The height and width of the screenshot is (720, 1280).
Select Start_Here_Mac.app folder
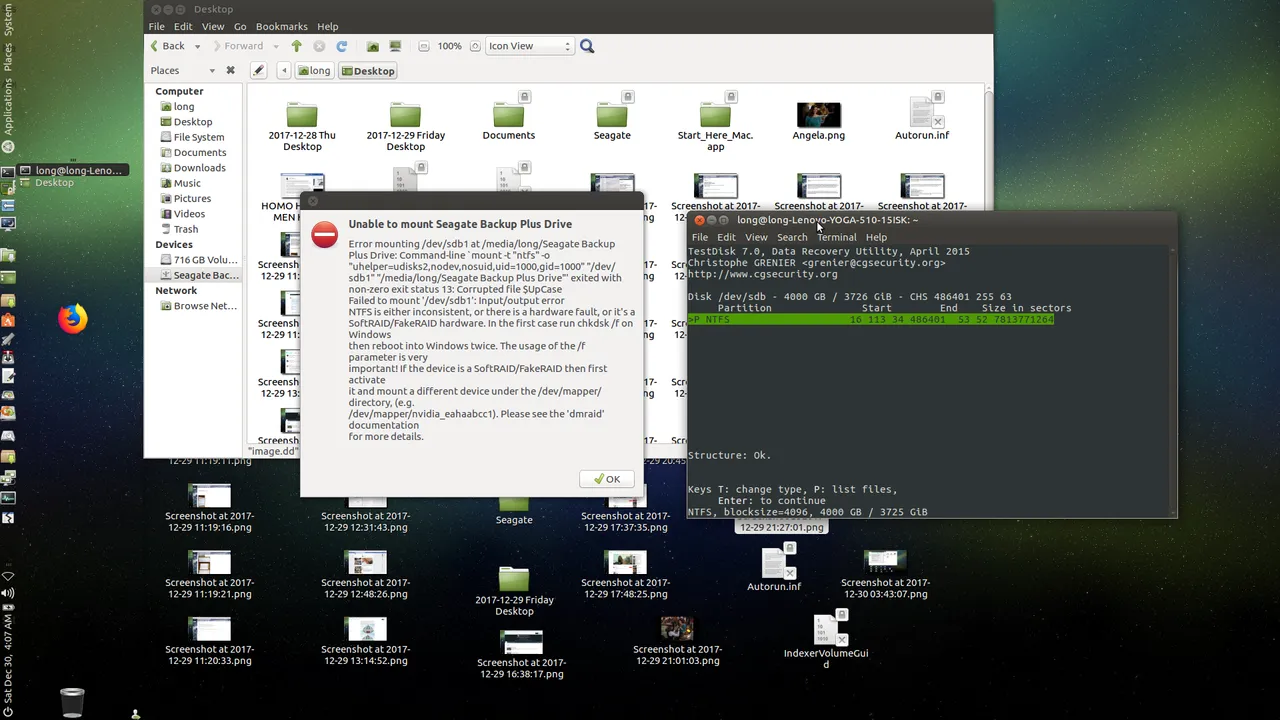click(715, 114)
